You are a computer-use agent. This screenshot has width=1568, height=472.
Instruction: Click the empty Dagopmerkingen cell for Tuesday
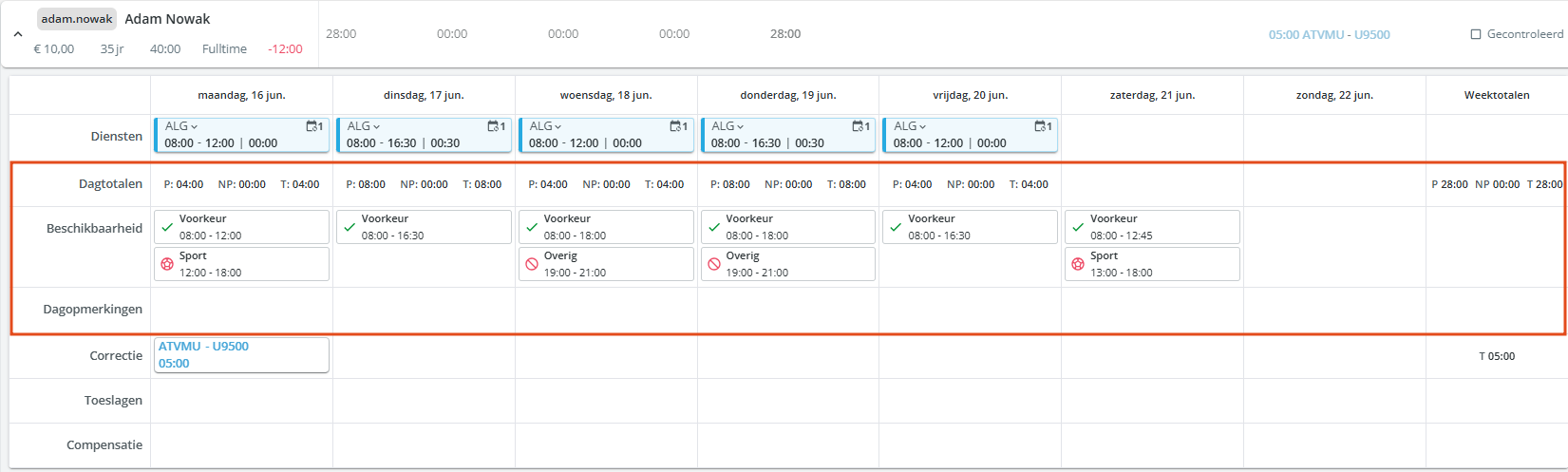[x=424, y=310]
